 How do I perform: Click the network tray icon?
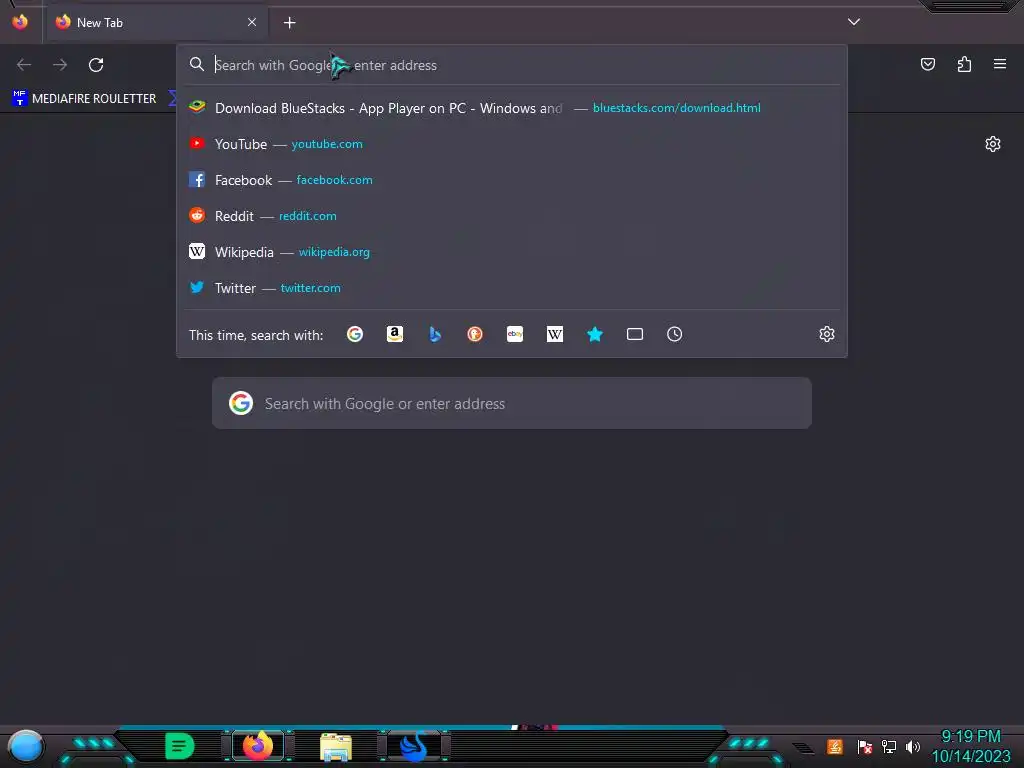pyautogui.click(x=889, y=746)
